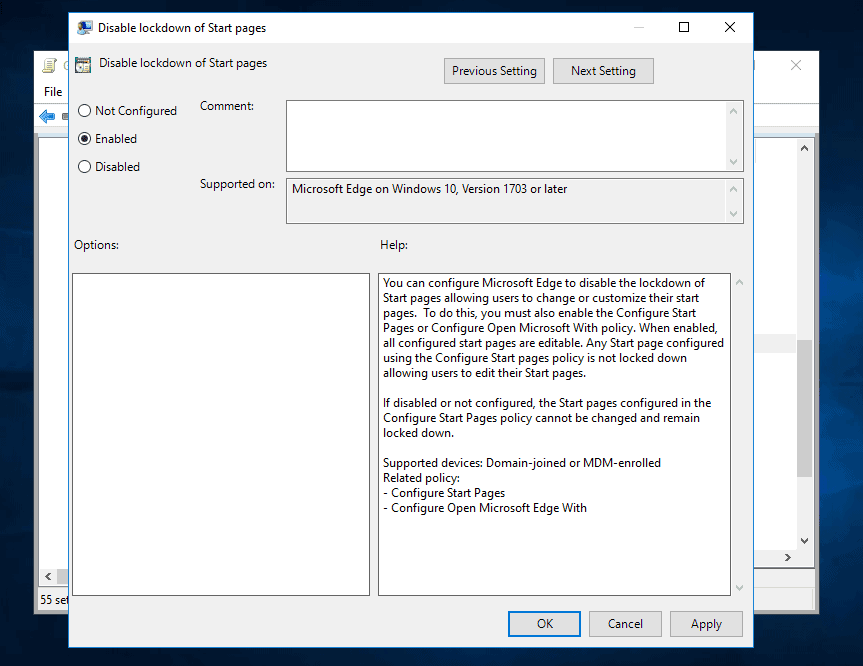Click the dialog title bar icon
Image resolution: width=863 pixels, height=666 pixels.
84,28
